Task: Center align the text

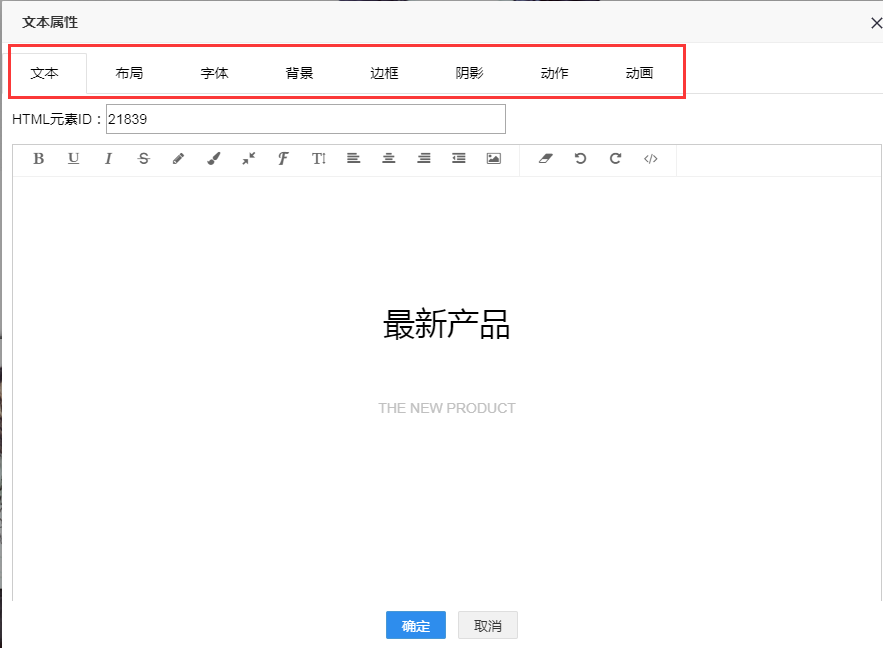Action: 389,159
